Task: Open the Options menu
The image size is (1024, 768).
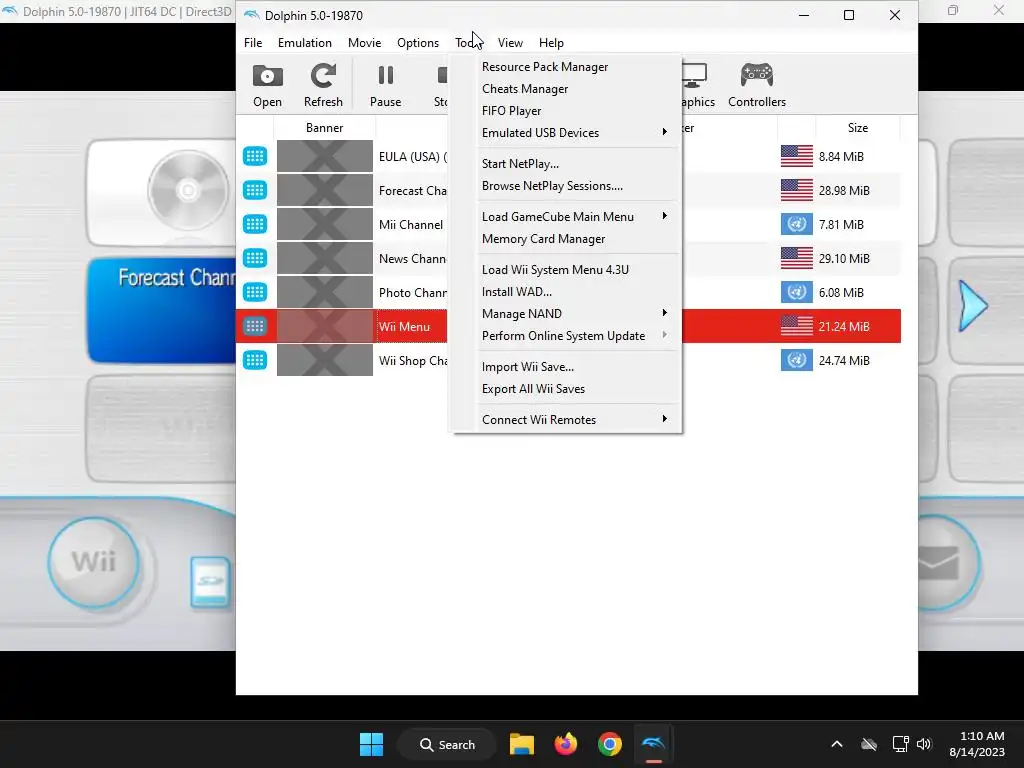Action: [x=418, y=42]
